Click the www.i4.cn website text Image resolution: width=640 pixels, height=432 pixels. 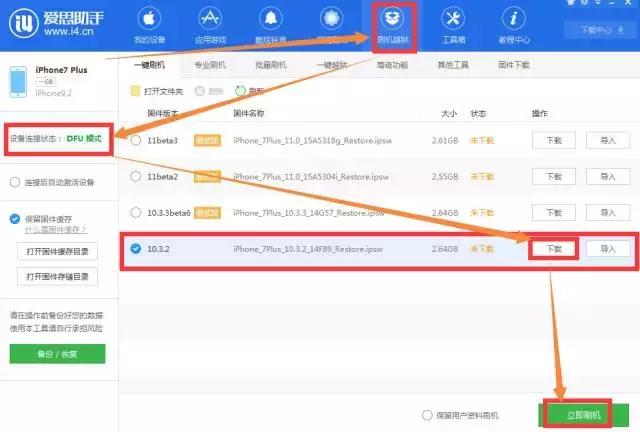pyautogui.click(x=69, y=31)
